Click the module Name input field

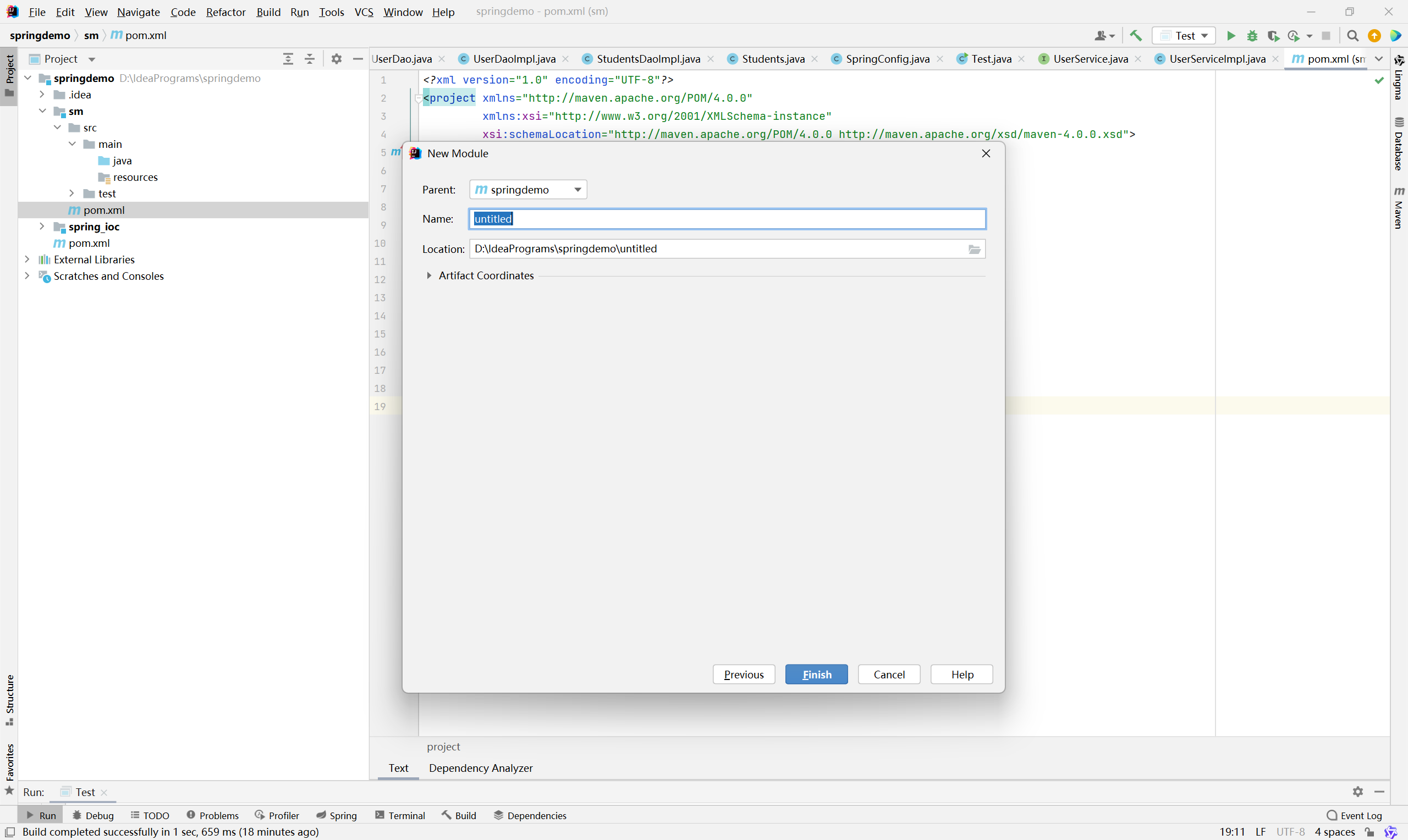727,219
